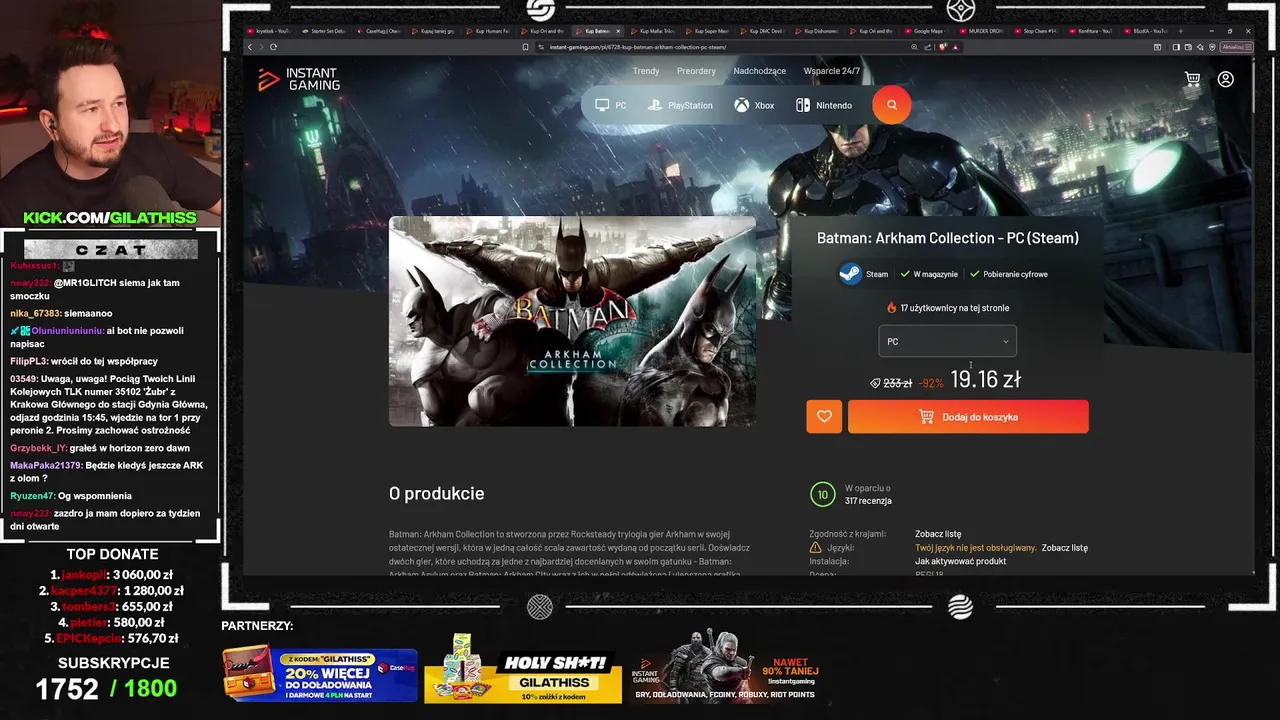
Task: Switch to the Kup Super Meat tab
Action: (x=707, y=31)
